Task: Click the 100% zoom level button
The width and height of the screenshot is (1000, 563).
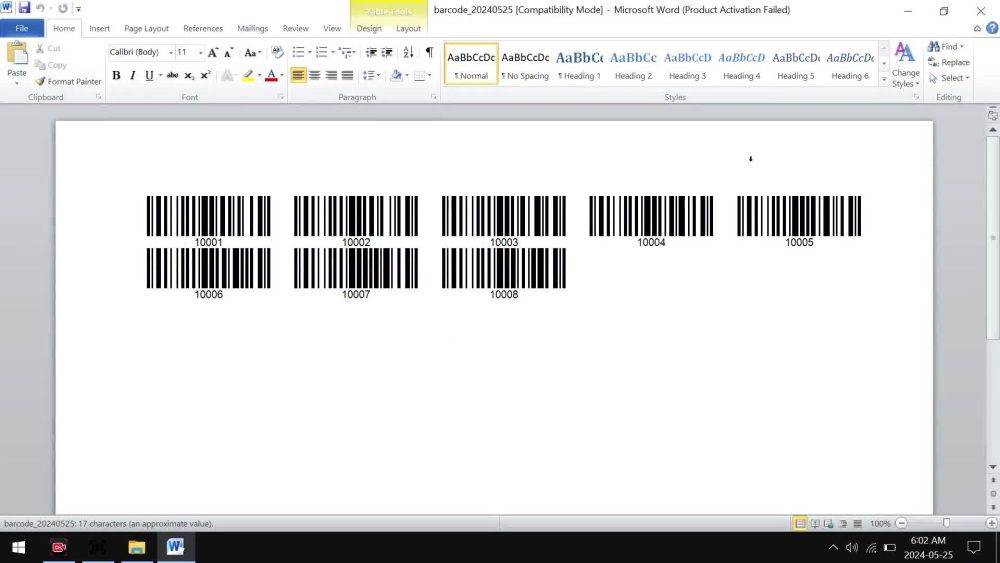Action: coord(880,523)
